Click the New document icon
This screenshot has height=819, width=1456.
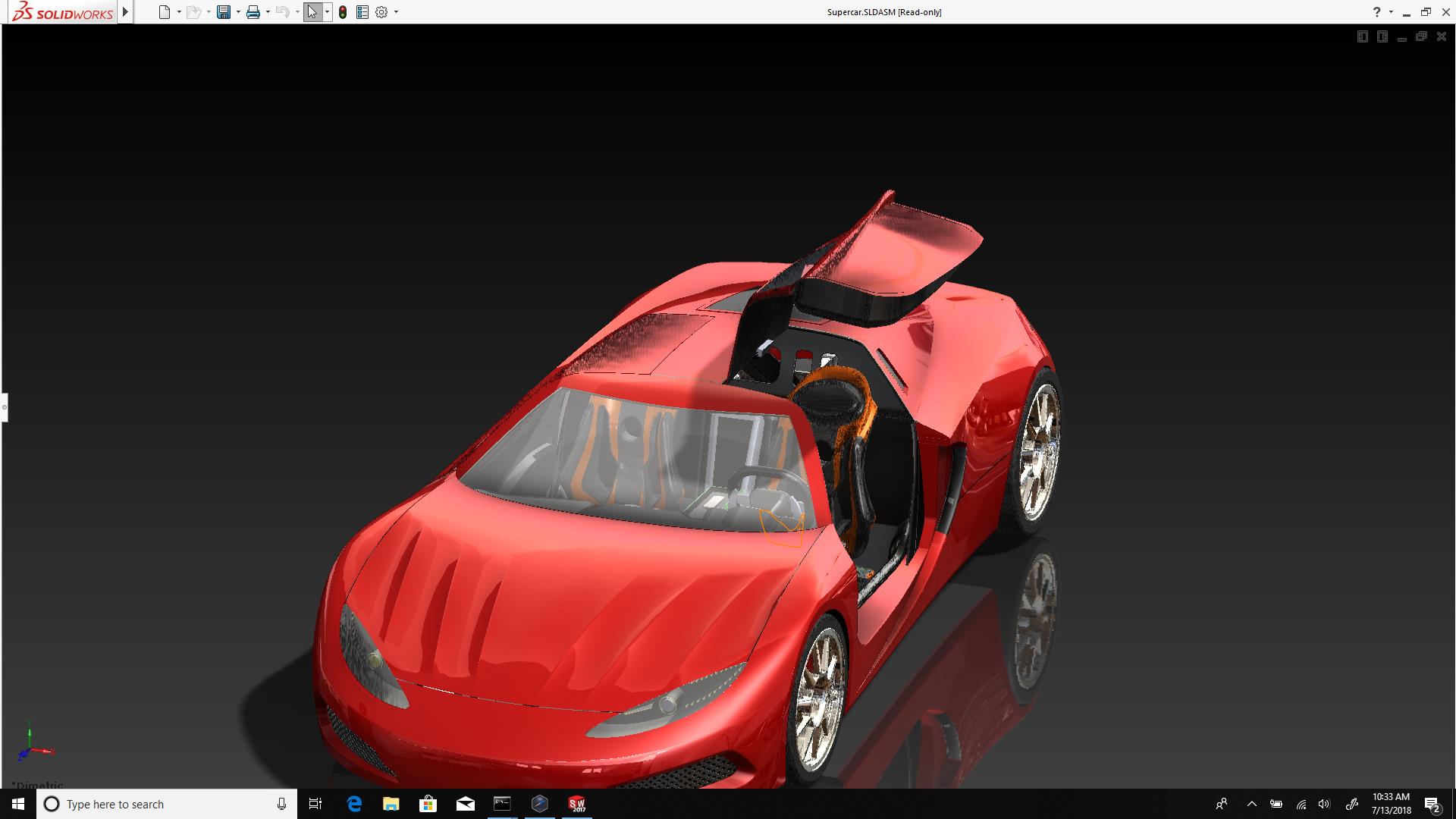[164, 12]
